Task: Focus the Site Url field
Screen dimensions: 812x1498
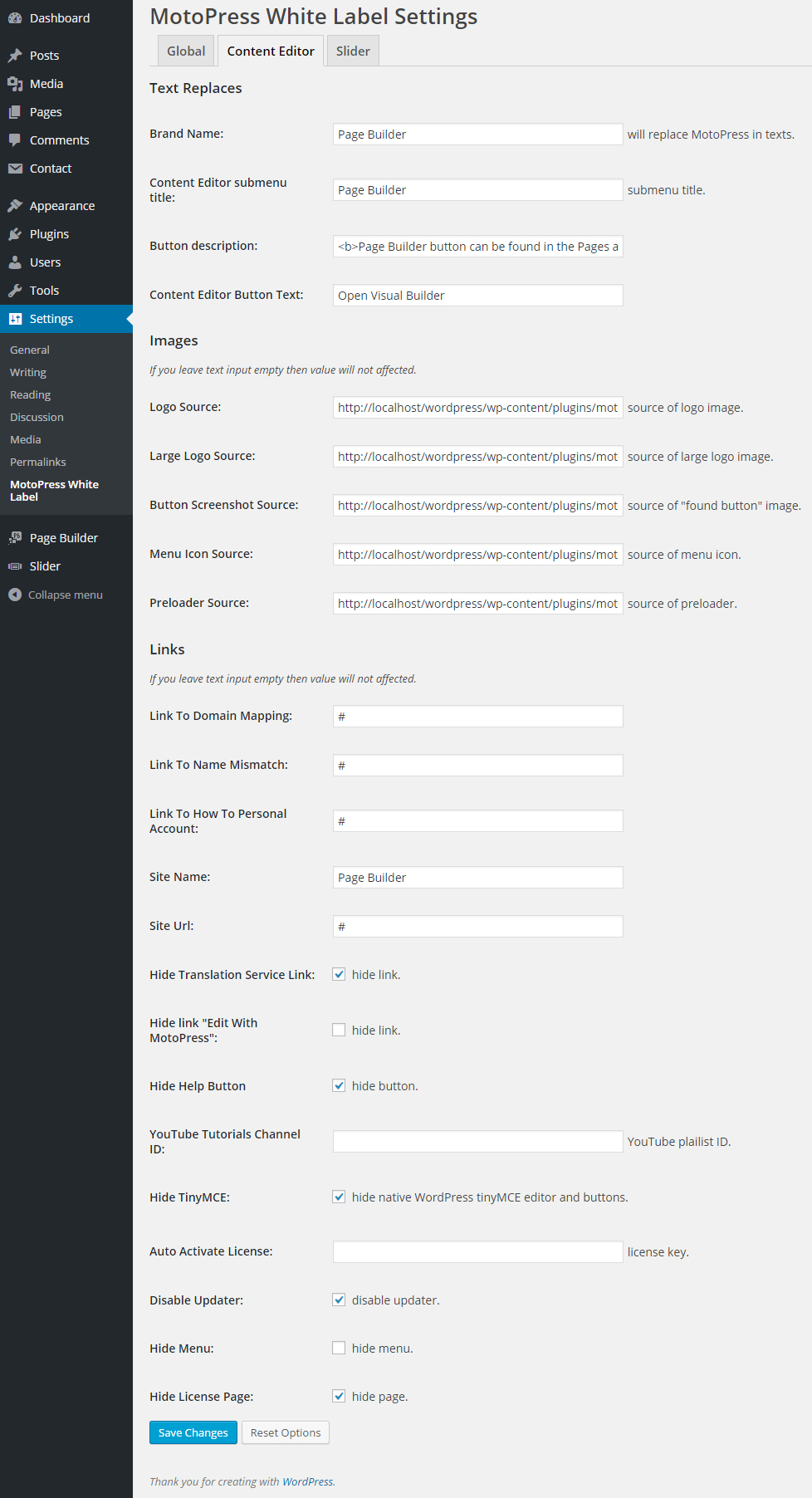Action: coord(478,927)
